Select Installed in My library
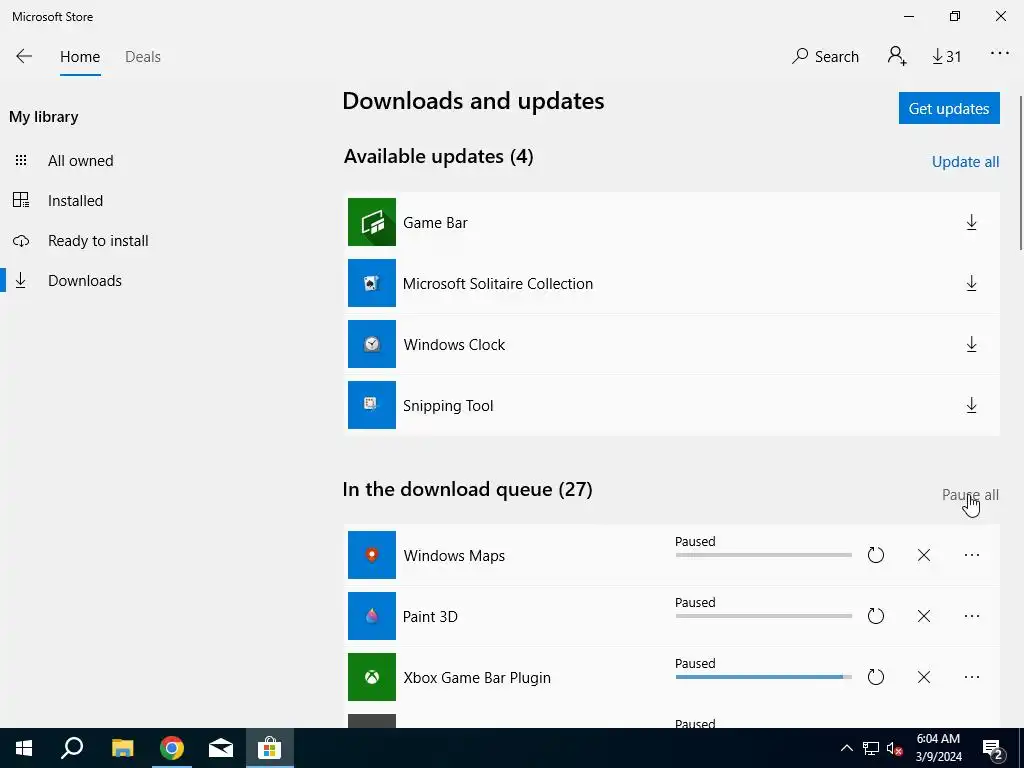This screenshot has width=1024, height=768. point(75,200)
